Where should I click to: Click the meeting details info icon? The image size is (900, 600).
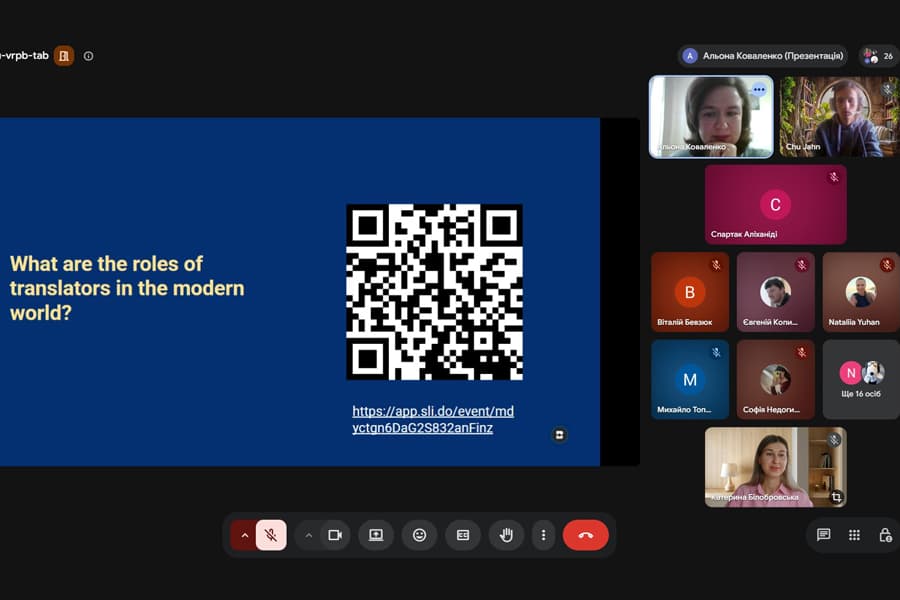[x=88, y=56]
